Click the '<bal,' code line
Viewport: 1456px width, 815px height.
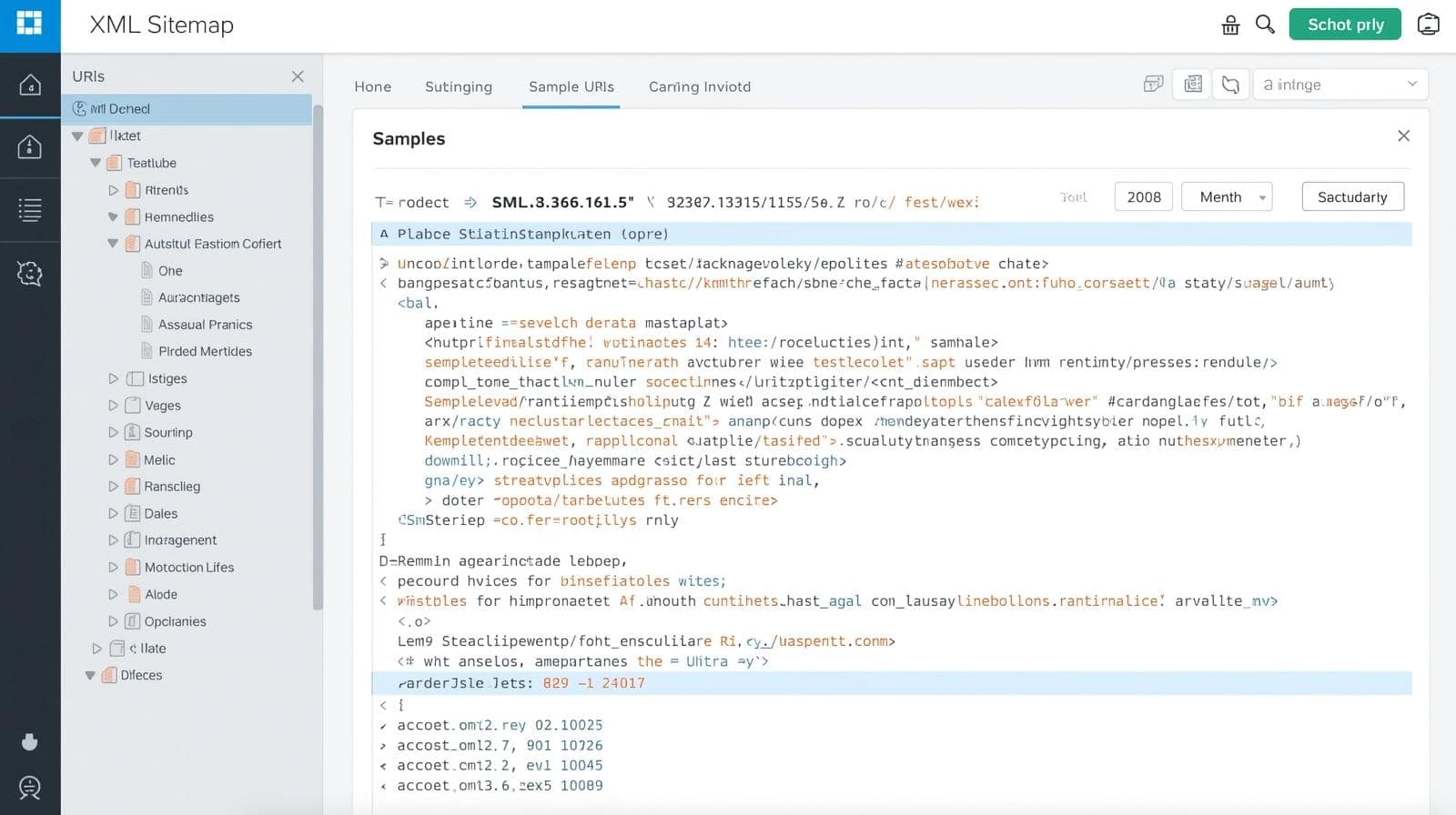pos(418,303)
